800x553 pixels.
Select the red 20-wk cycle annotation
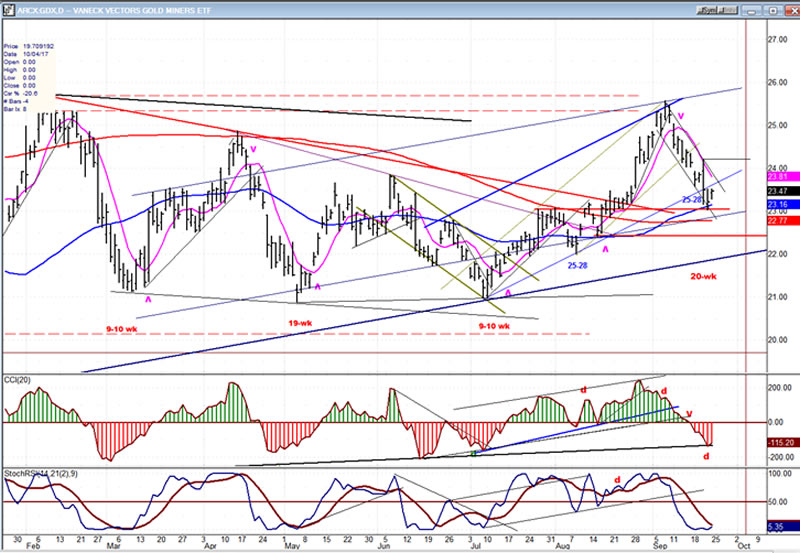pos(703,276)
